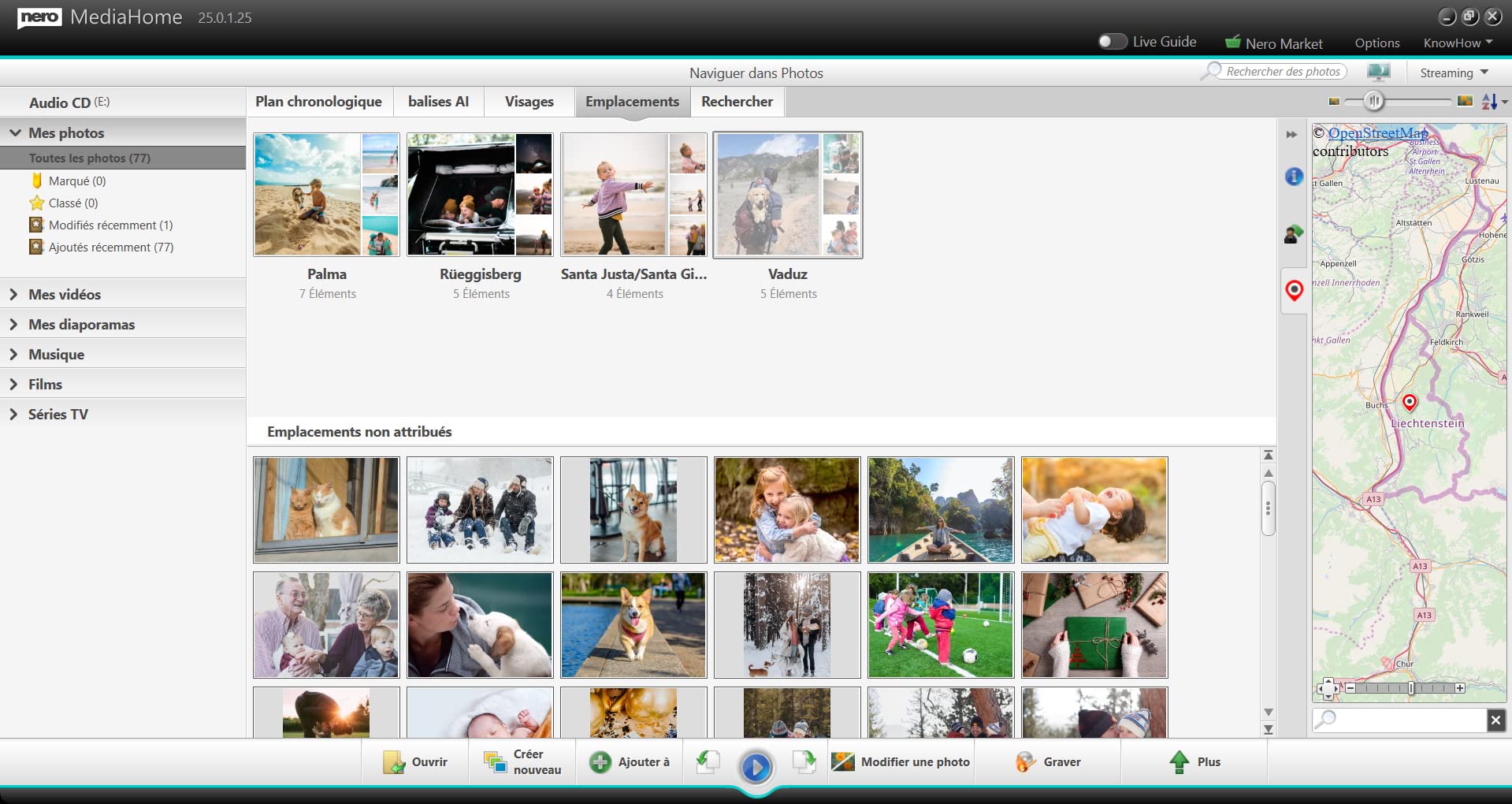This screenshot has width=1512, height=804.
Task: Click small thumbnails icon beside slider
Action: [x=1334, y=102]
